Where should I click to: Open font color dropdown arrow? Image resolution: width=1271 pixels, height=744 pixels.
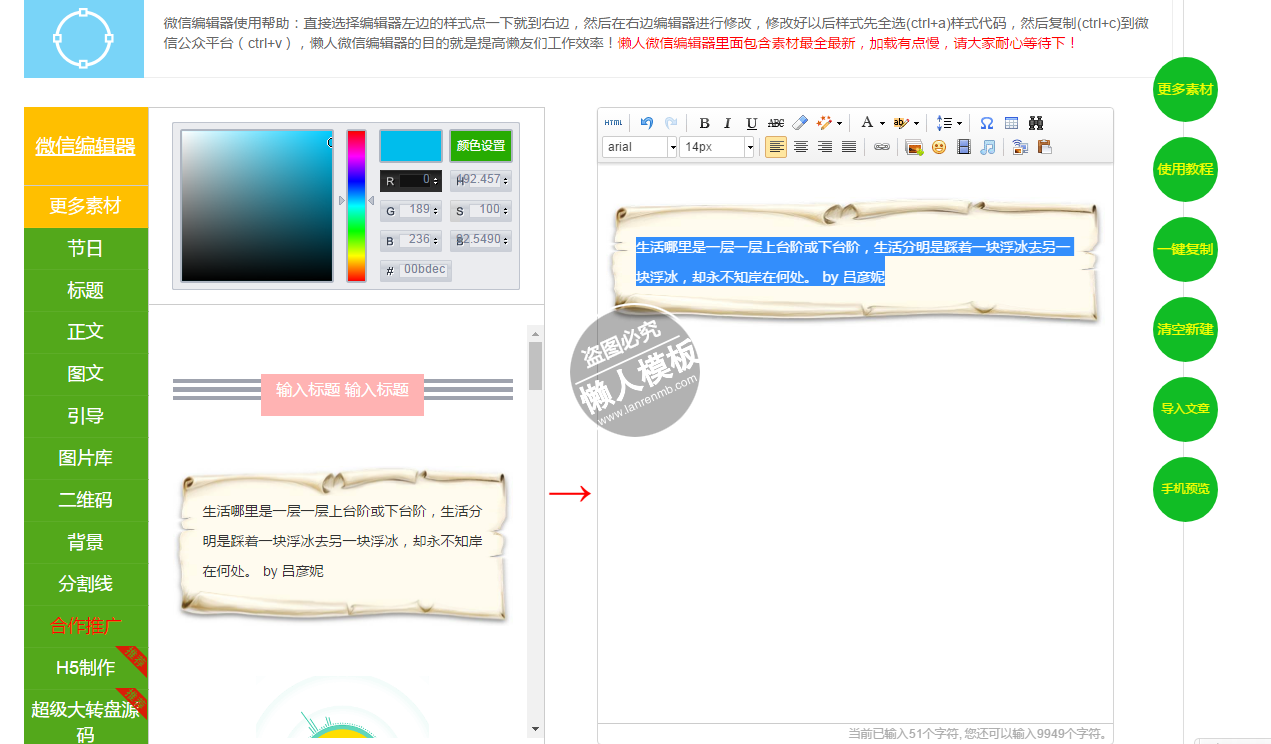pos(882,123)
